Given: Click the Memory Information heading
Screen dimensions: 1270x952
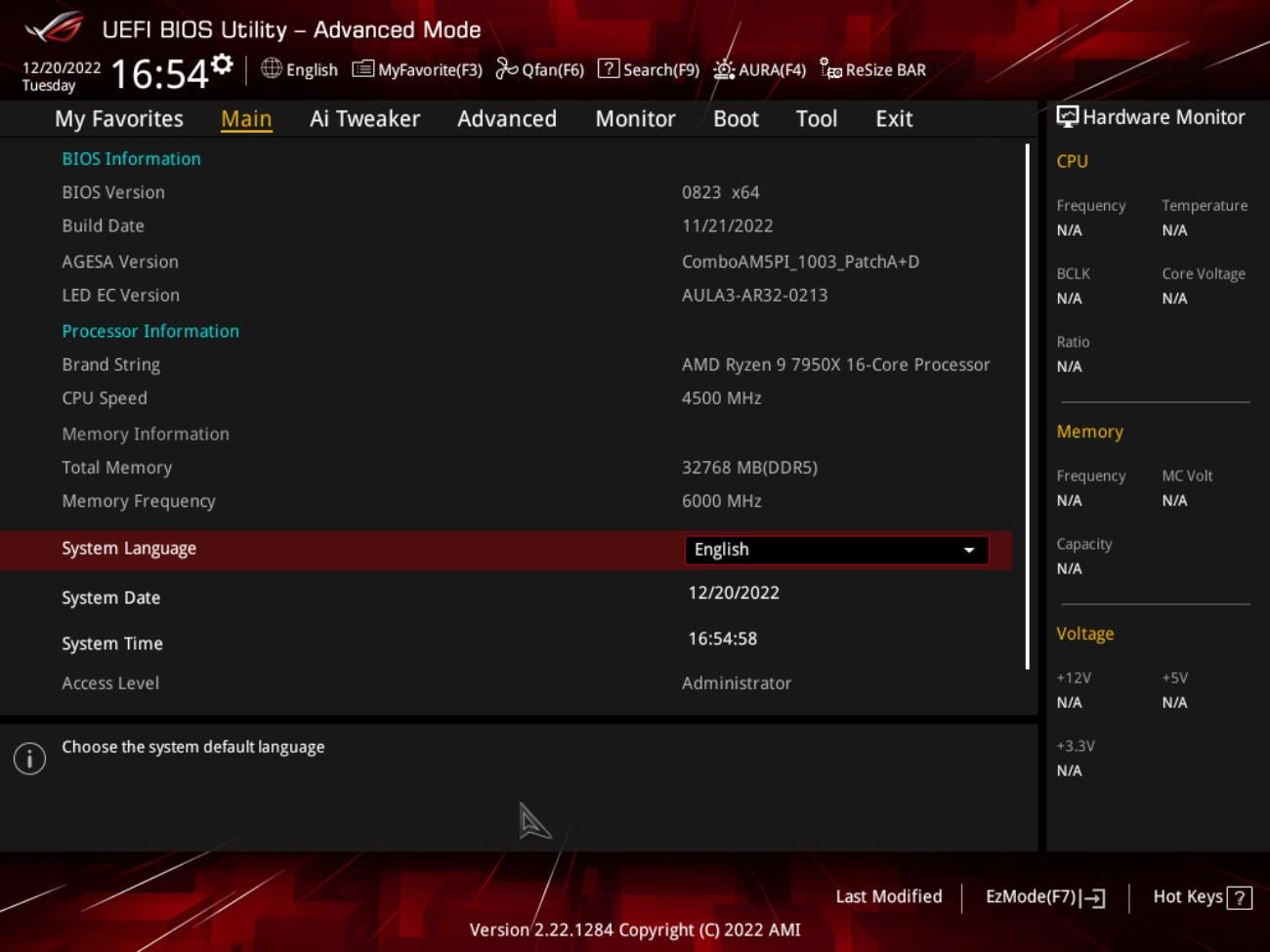Looking at the screenshot, I should click(x=146, y=434).
